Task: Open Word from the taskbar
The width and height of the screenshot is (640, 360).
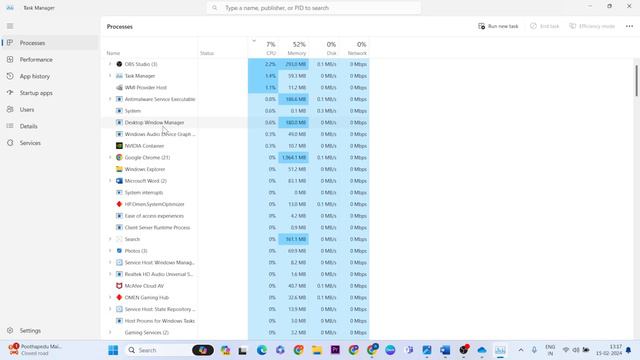Action: pos(445,350)
